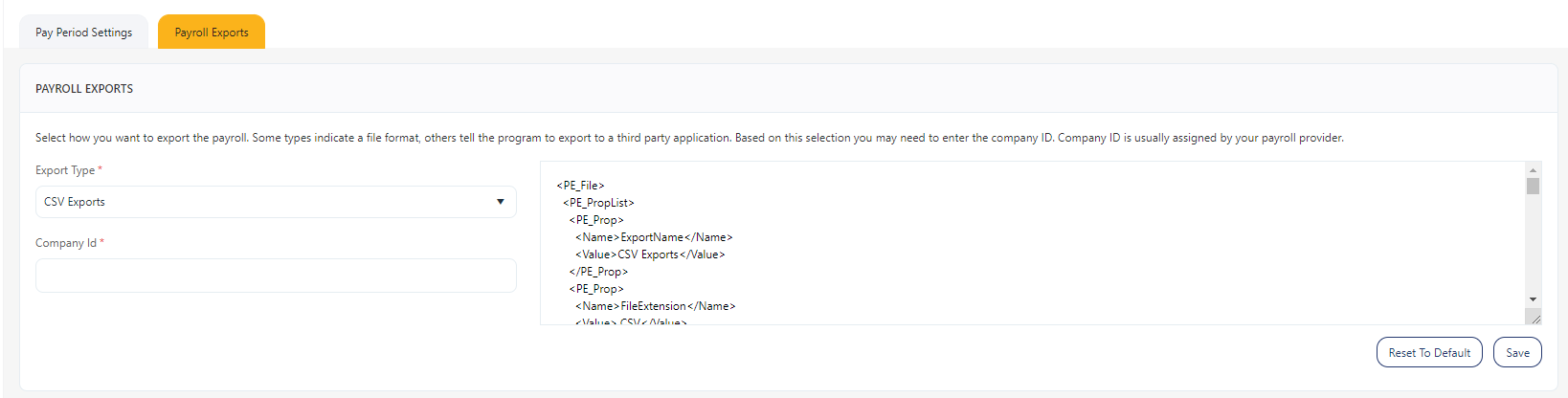
Task: Place cursor on the ExportName name line
Action: click(x=654, y=237)
